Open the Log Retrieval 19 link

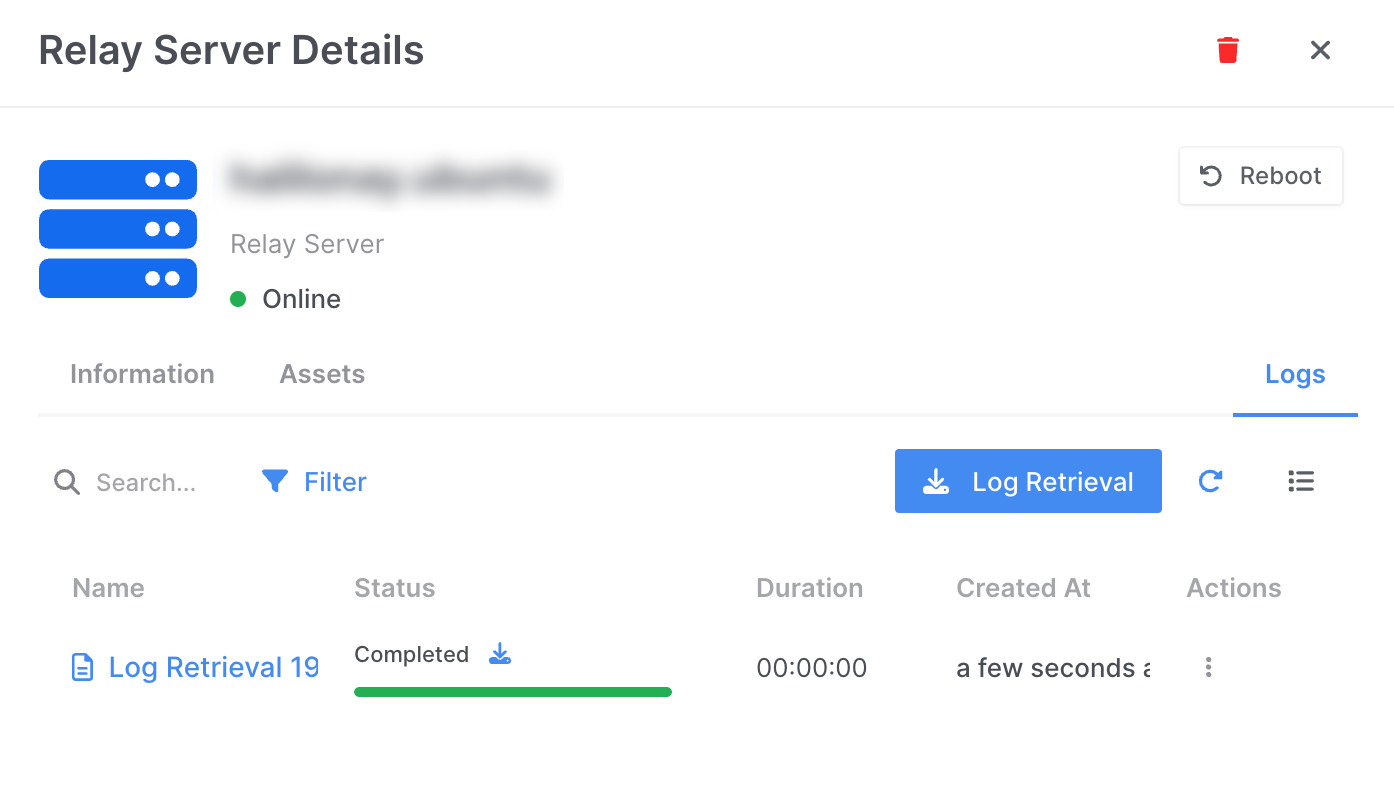tap(213, 667)
